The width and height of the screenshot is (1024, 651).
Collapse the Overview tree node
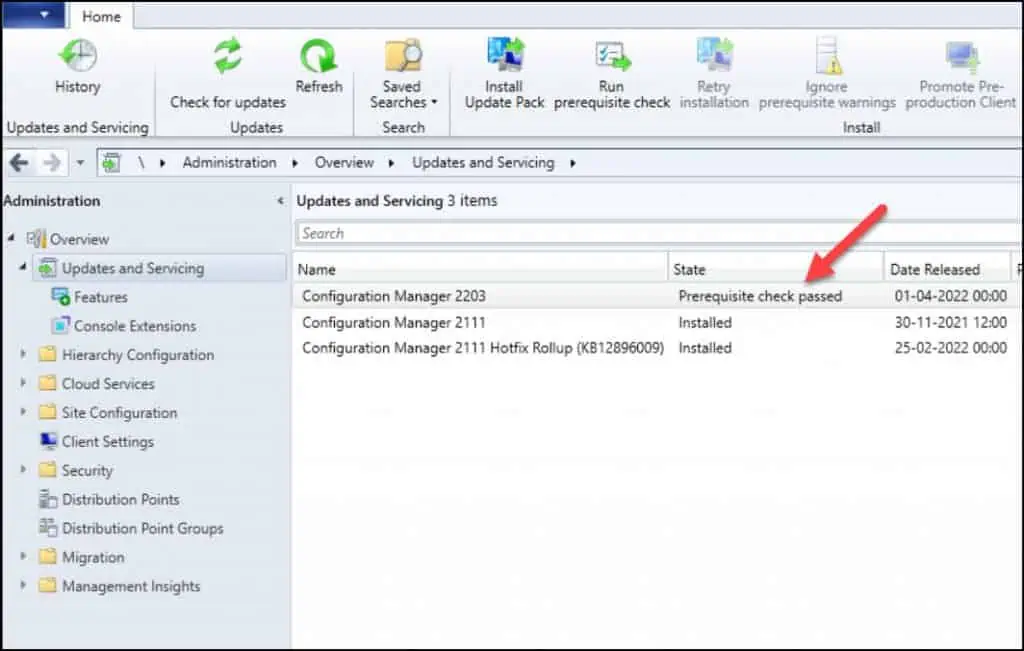pos(11,238)
